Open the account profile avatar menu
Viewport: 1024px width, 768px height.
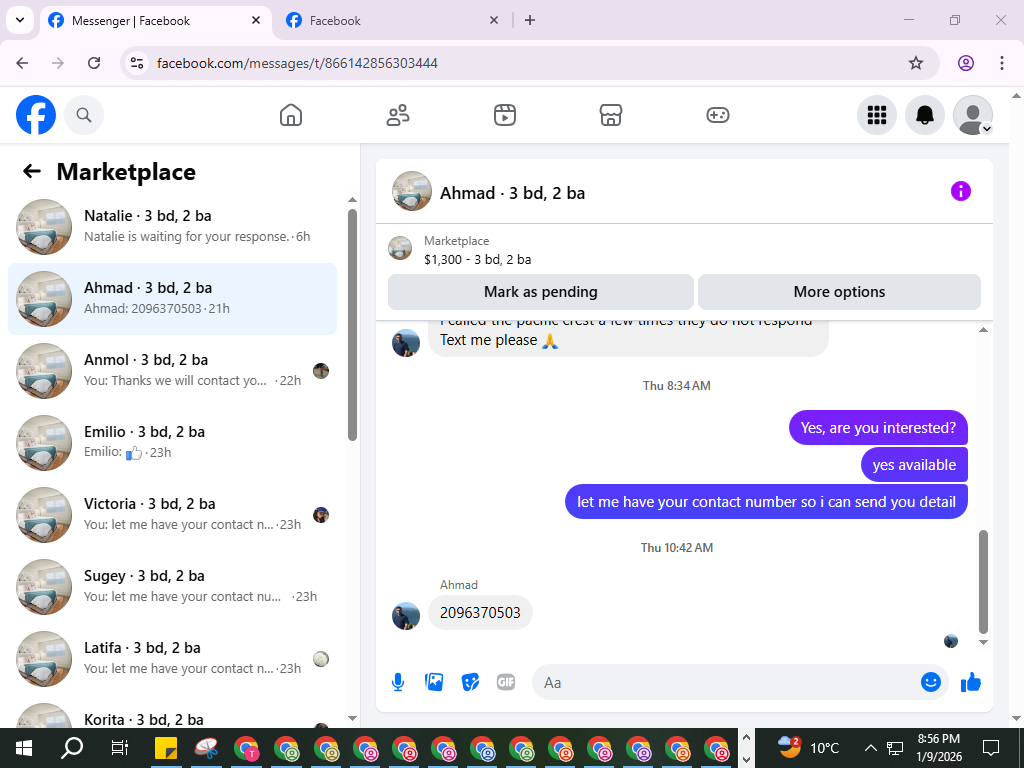pos(973,115)
